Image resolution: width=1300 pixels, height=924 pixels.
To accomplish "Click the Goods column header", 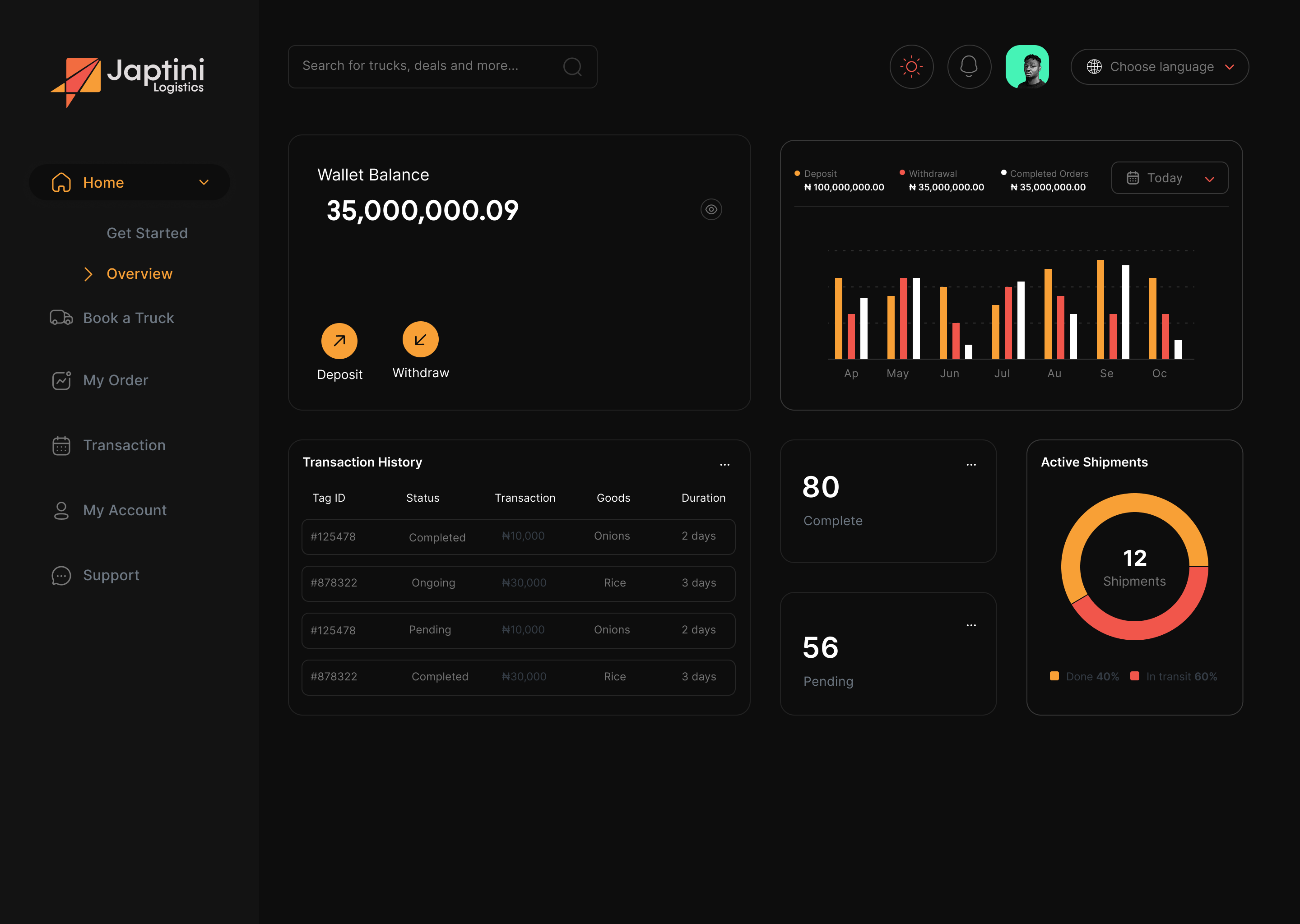I will [x=613, y=498].
